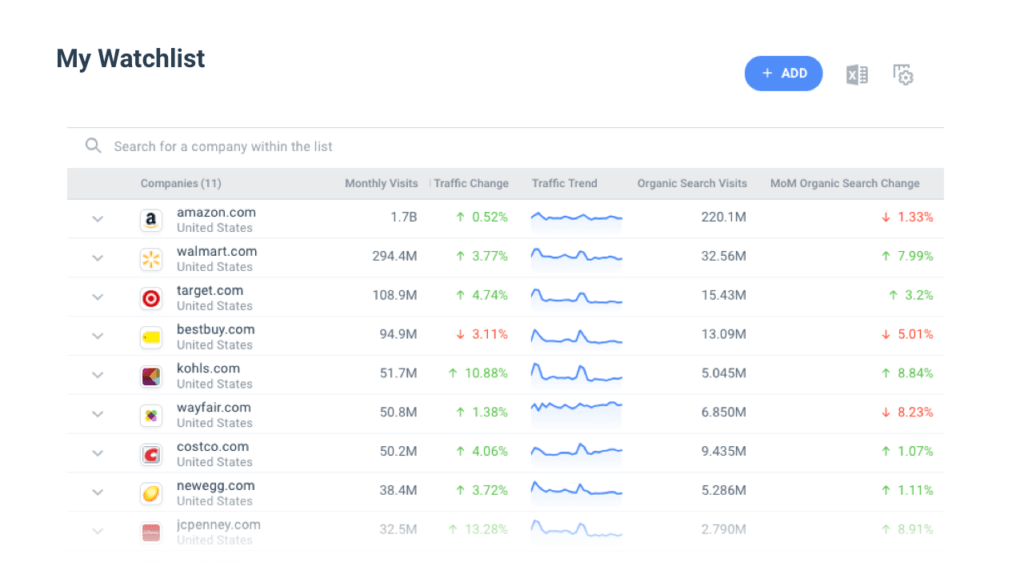Expand the bestbuy.com row chevron

pyautogui.click(x=97, y=336)
